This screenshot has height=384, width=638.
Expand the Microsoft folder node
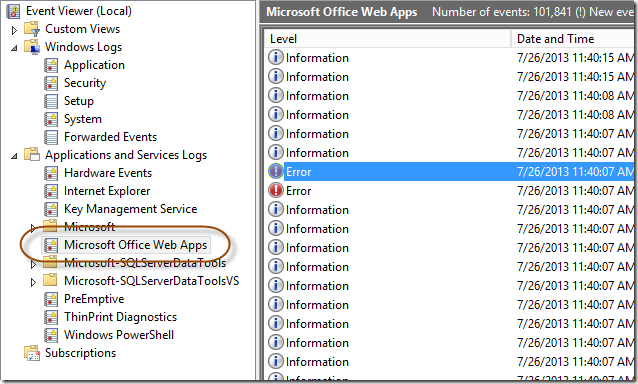[33, 228]
